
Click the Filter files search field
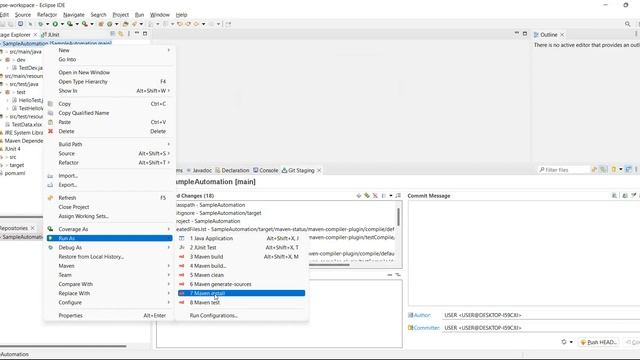click(564, 170)
